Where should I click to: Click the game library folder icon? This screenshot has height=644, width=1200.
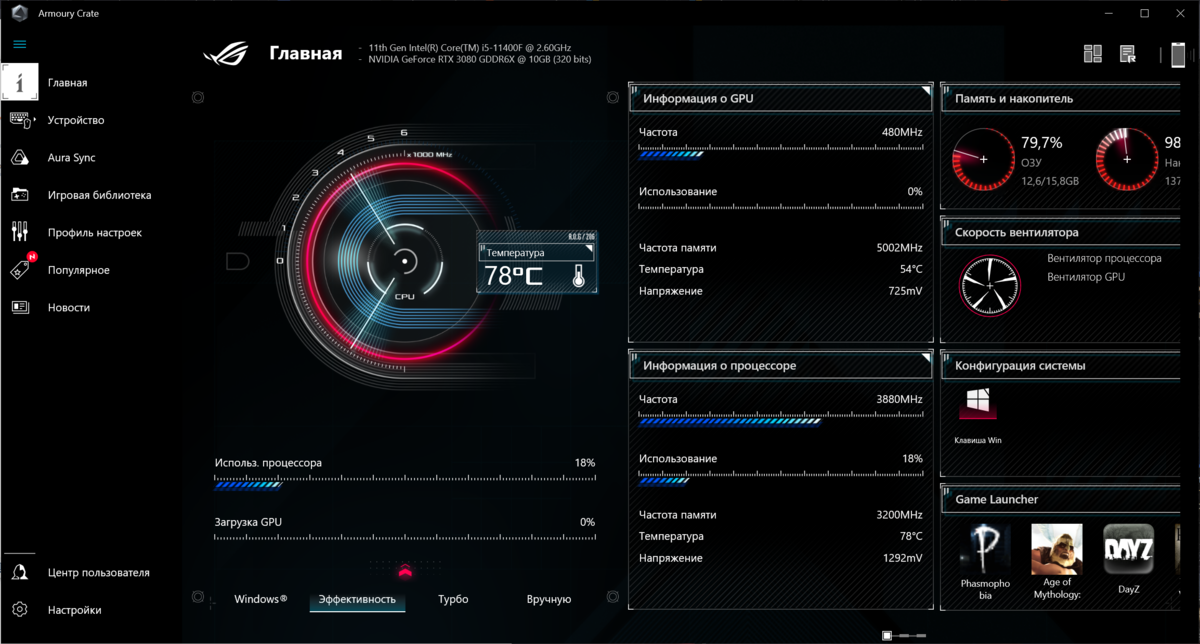point(20,195)
